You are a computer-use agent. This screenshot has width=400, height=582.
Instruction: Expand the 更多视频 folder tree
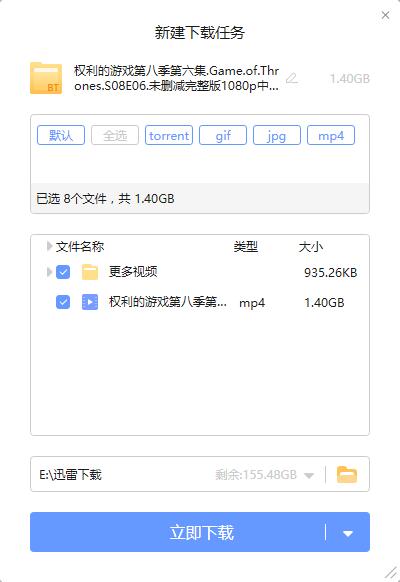49,272
